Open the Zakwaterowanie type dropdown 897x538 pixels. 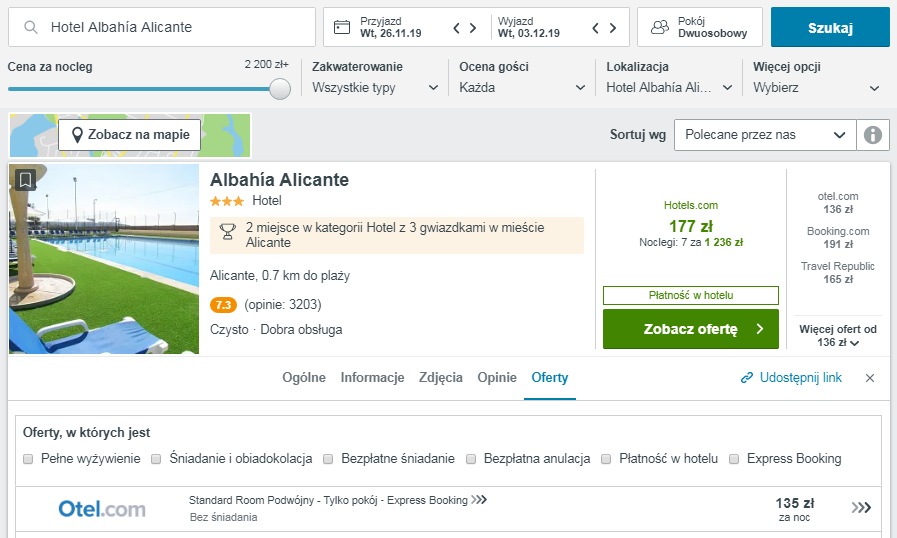coord(375,87)
